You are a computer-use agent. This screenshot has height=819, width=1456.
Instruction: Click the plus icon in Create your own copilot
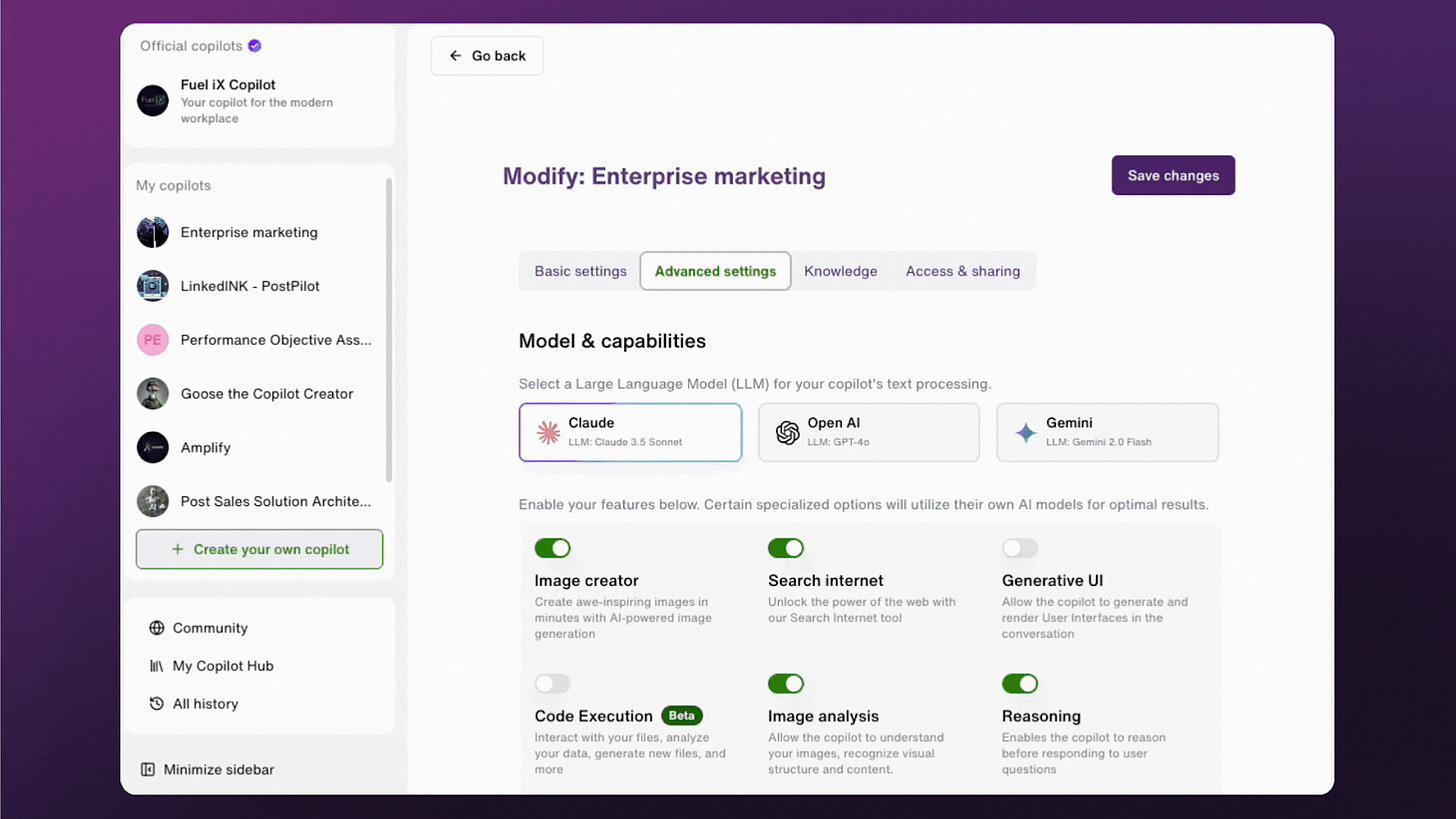pos(177,549)
